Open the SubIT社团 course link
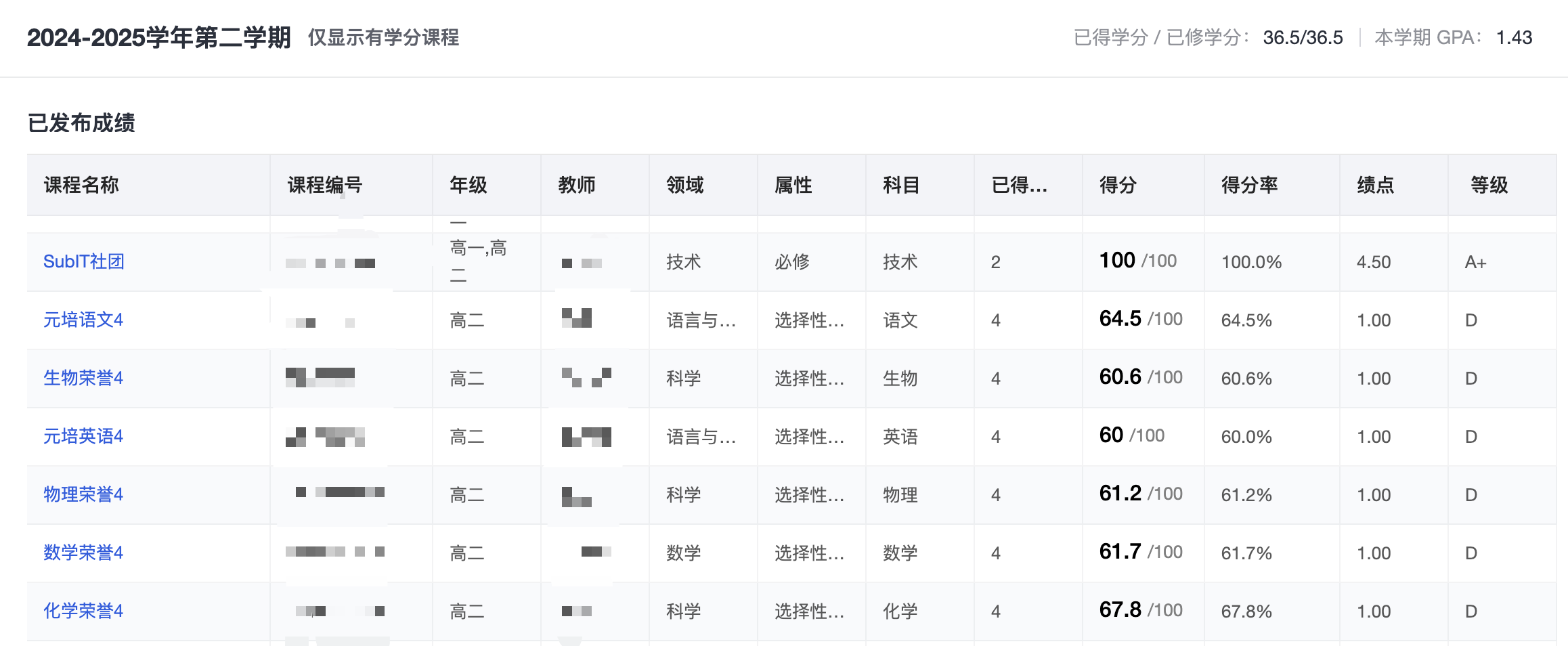The width and height of the screenshot is (1568, 646). coord(83,261)
